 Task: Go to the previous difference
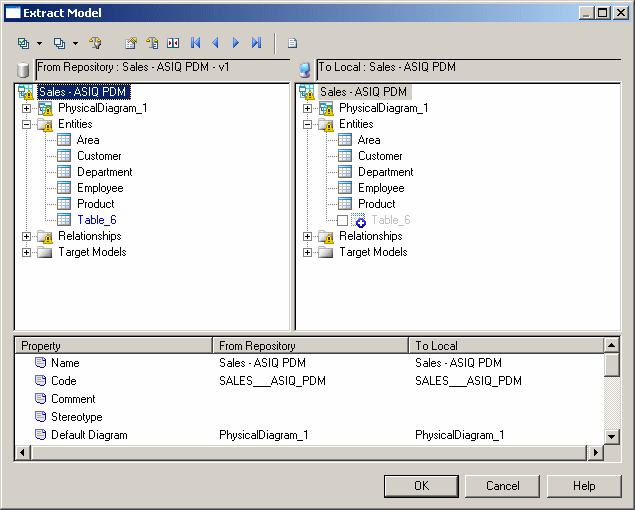click(x=215, y=43)
